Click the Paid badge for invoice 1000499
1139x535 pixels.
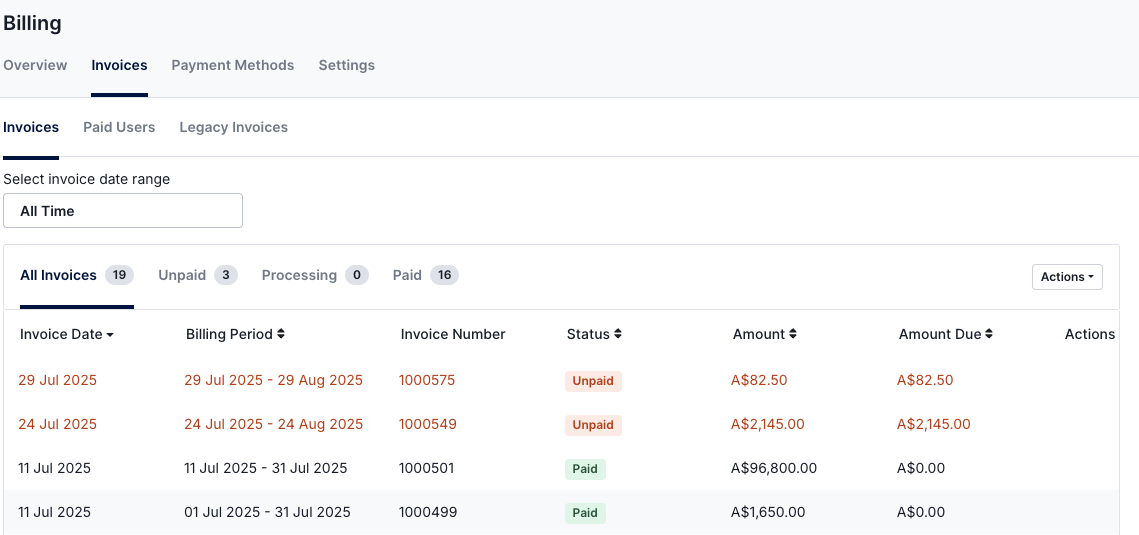pyautogui.click(x=585, y=512)
